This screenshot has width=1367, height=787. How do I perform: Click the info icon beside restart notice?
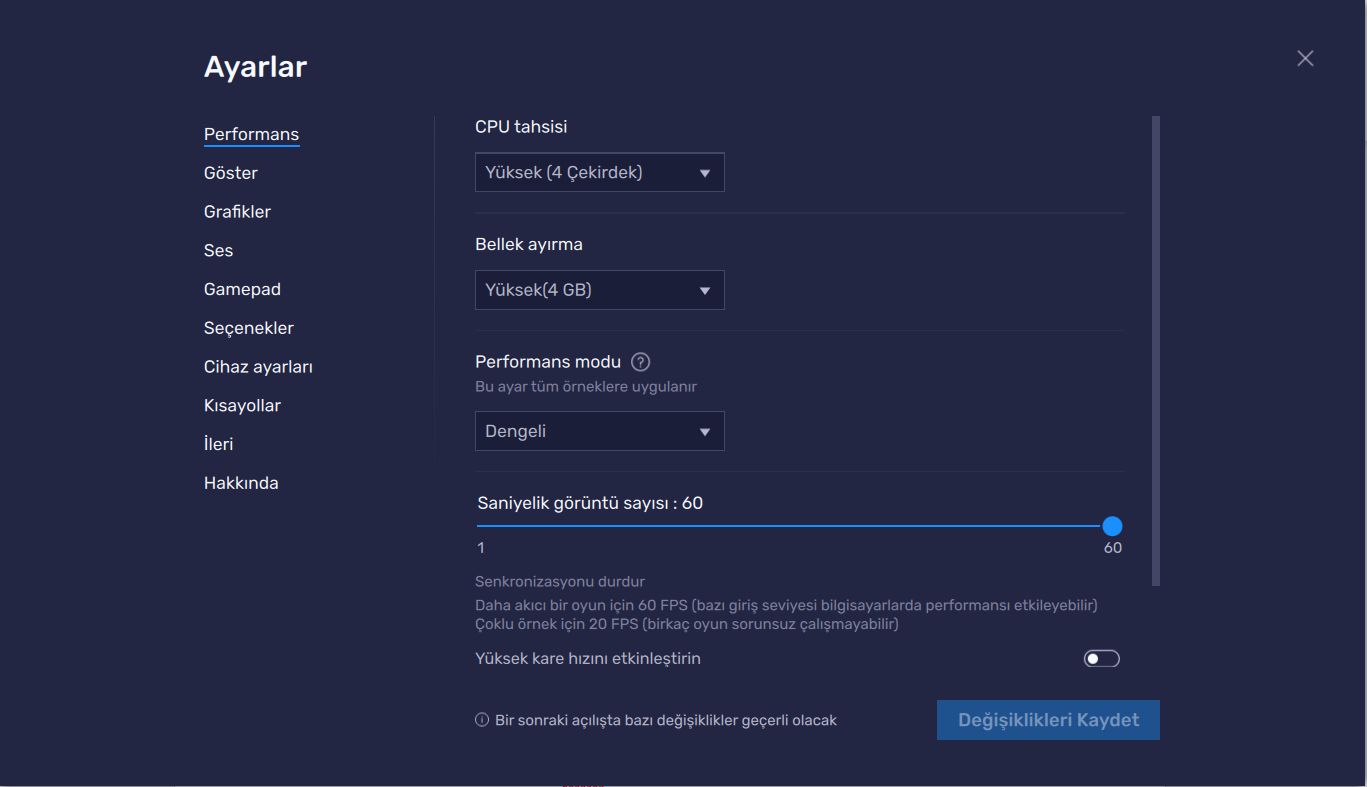(x=482, y=720)
